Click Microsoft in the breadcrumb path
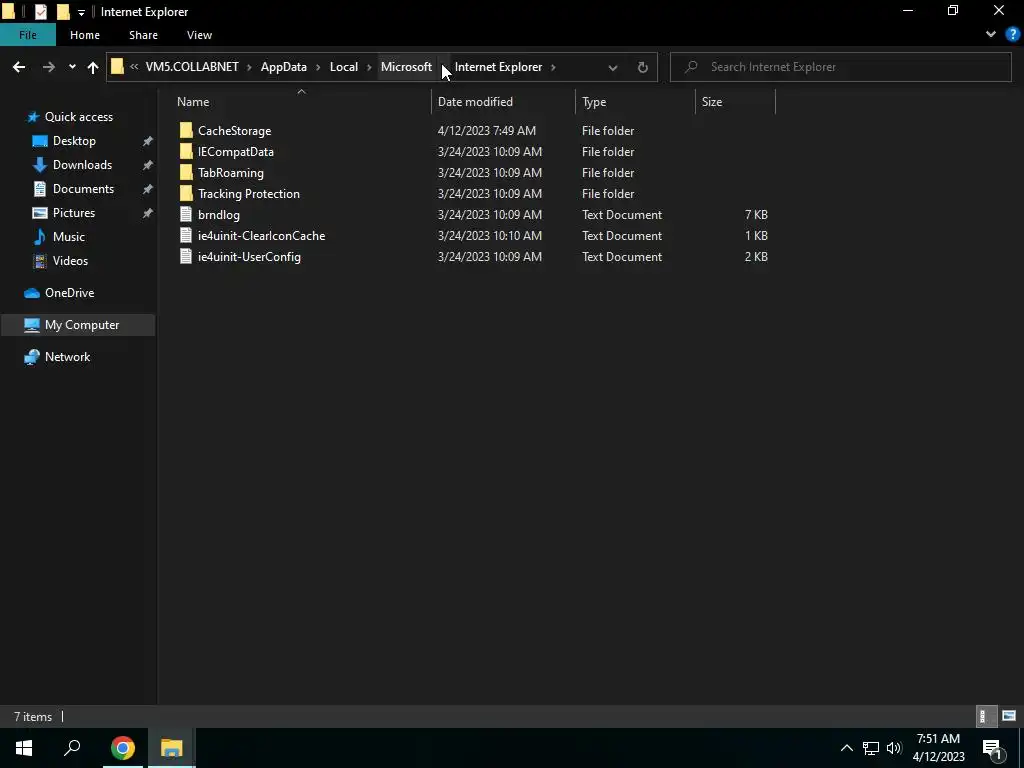Viewport: 1024px width, 768px height. (406, 67)
